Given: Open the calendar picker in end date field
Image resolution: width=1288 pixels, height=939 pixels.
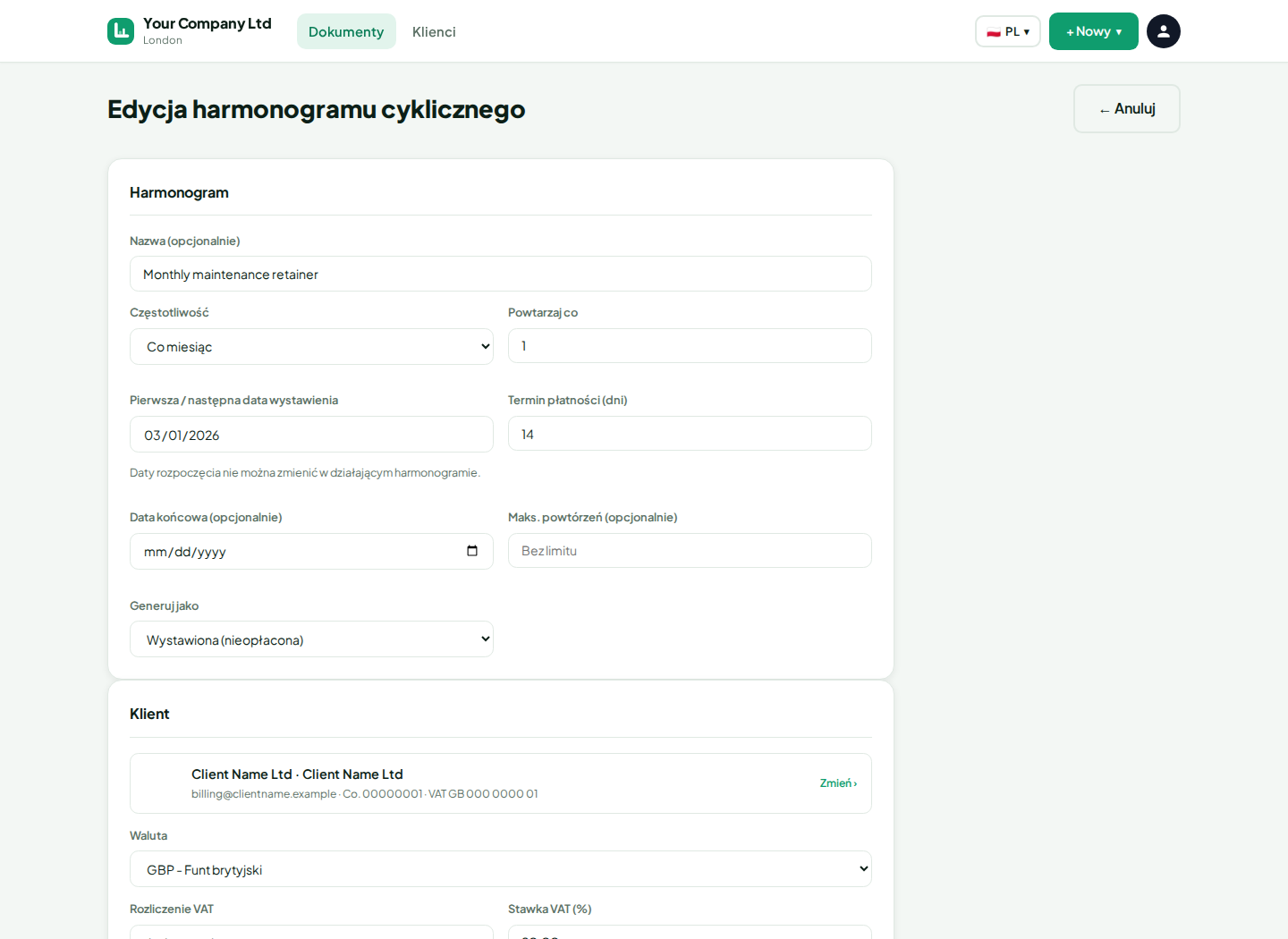Looking at the screenshot, I should tap(472, 551).
